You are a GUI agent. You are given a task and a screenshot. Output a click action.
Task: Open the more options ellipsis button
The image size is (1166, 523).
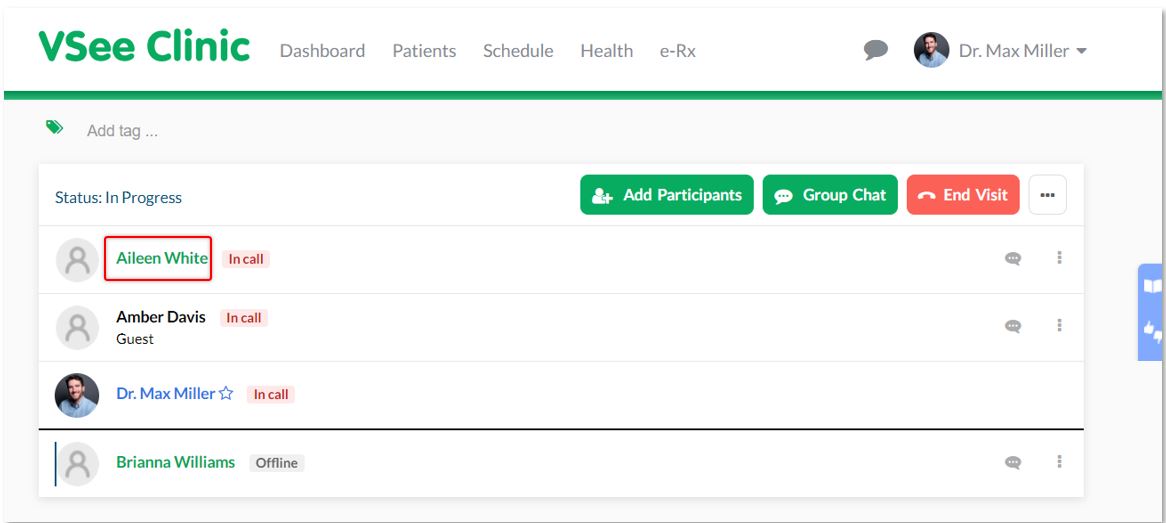pyautogui.click(x=1047, y=195)
